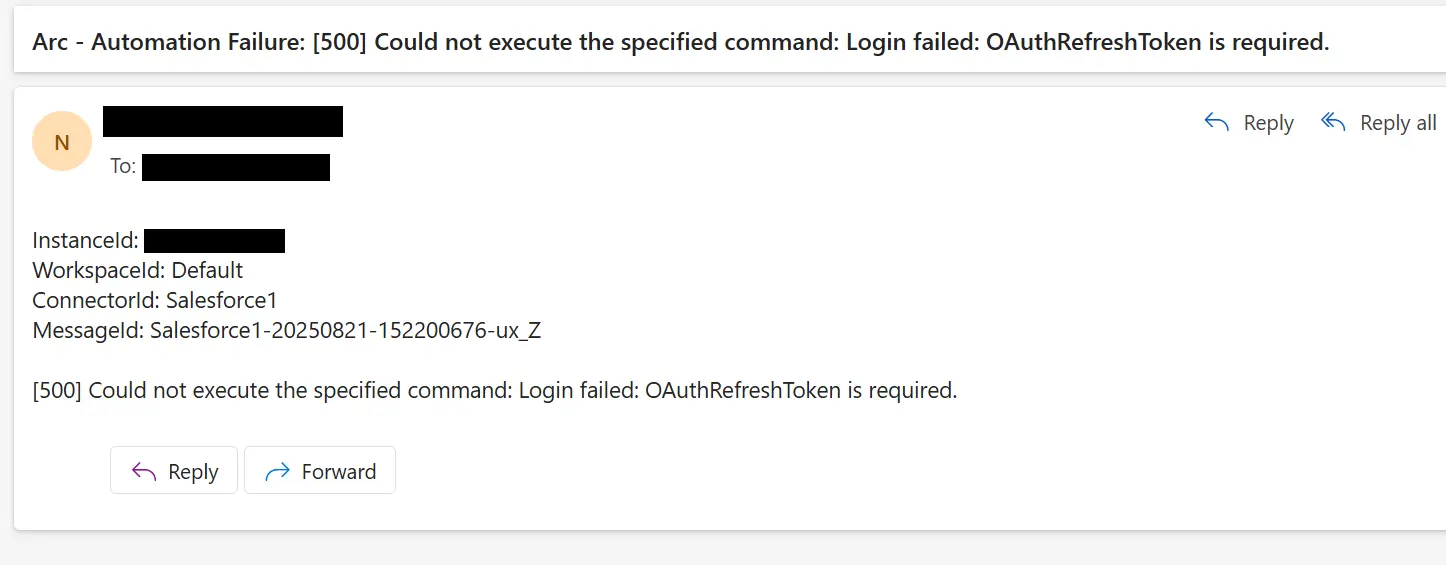1446x565 pixels.
Task: Click the purple arrow icon in the bottom Reply button
Action: [x=144, y=472]
